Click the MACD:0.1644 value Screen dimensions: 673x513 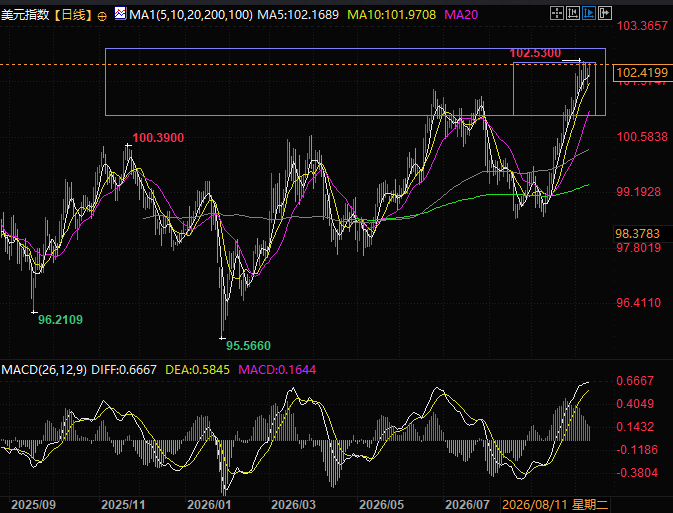[277, 370]
